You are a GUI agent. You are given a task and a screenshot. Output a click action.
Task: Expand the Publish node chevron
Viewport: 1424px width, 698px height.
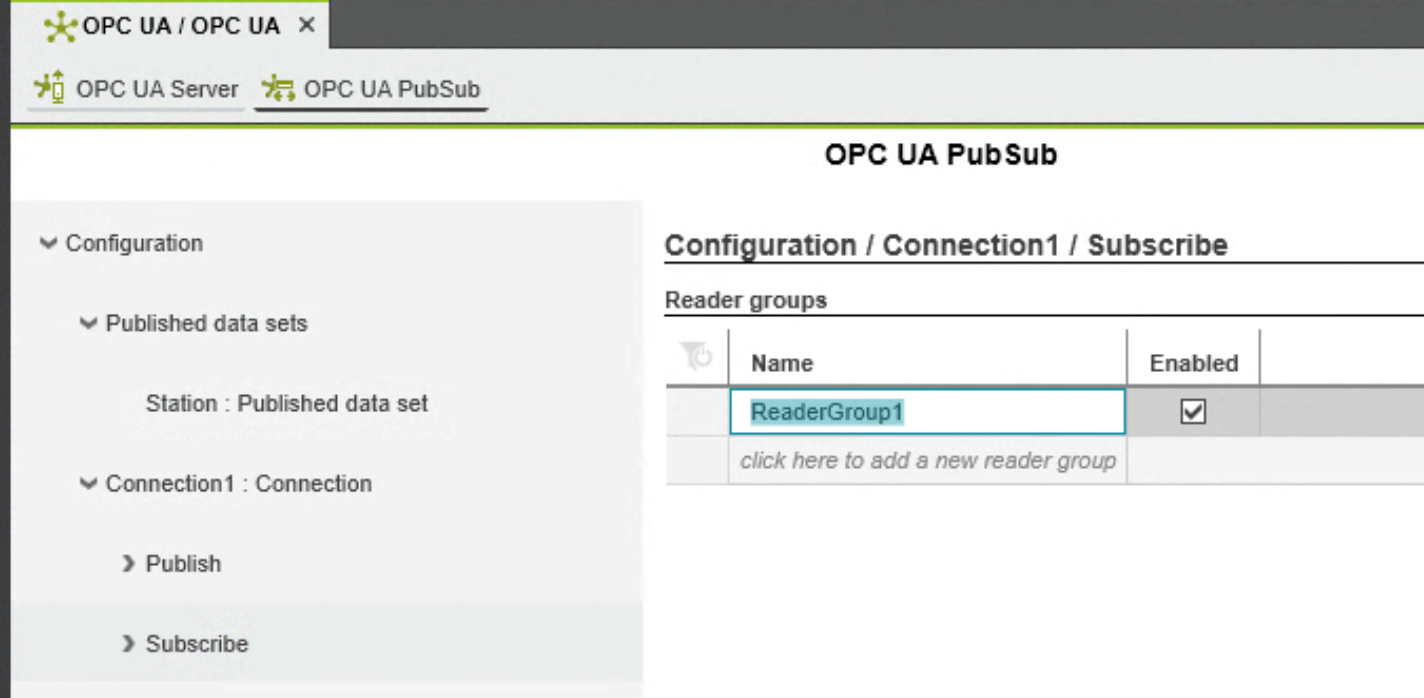(127, 563)
